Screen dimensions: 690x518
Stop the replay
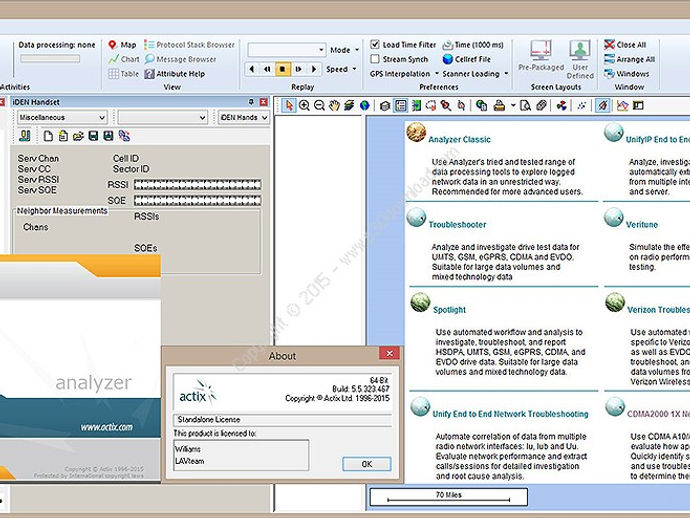pos(282,69)
